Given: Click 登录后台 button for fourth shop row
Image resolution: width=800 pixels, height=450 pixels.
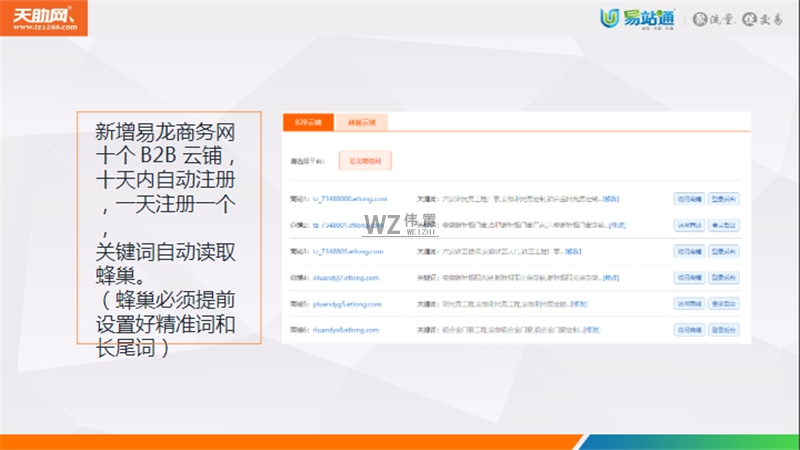Looking at the screenshot, I should click(724, 275).
